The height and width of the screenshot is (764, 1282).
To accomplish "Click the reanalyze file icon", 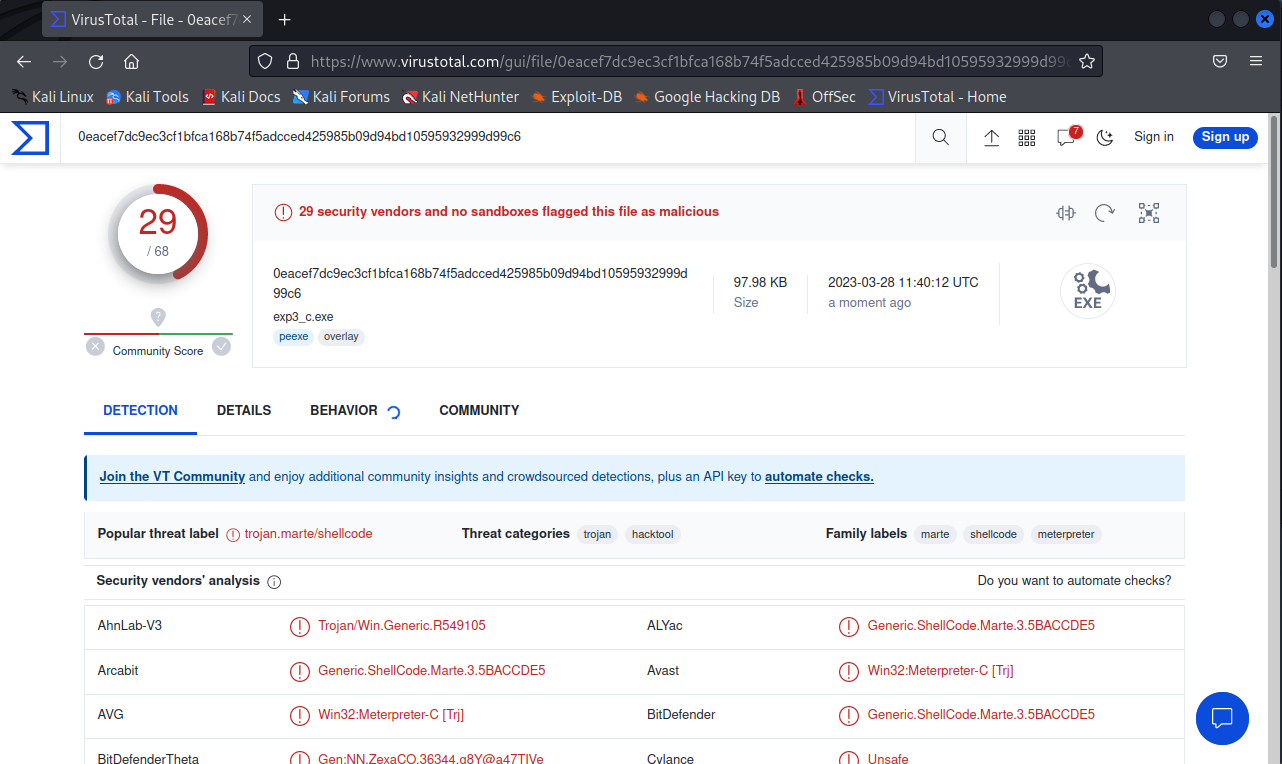I will coord(1105,212).
